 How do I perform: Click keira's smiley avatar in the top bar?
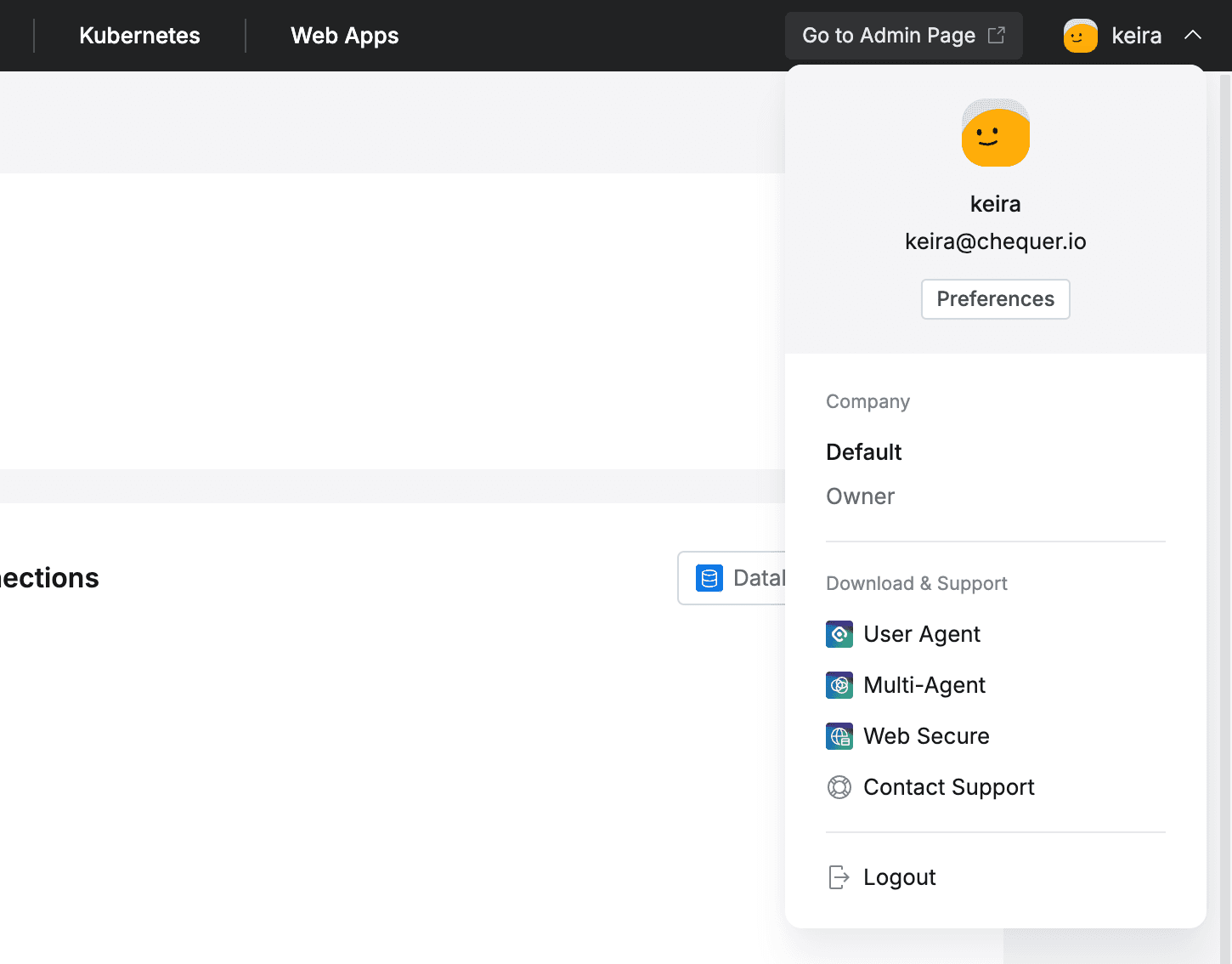[1079, 36]
